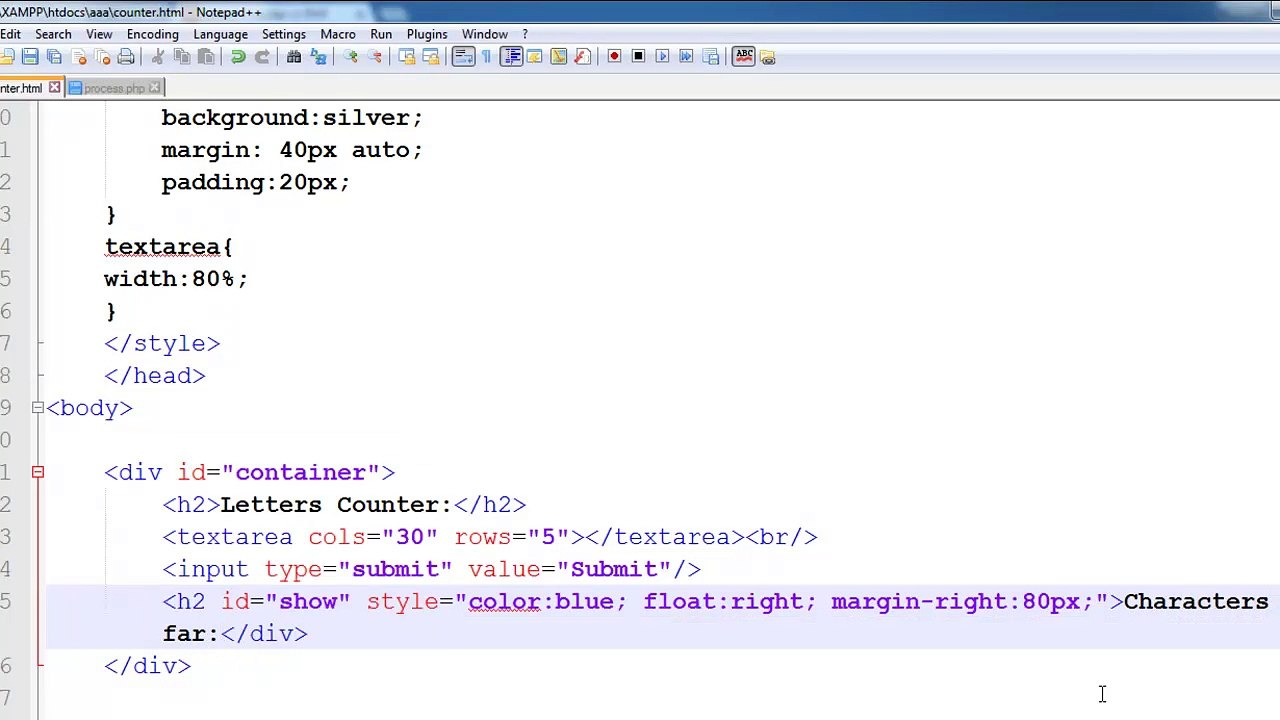The image size is (1280, 720).
Task: Click the '</head>' closing tag
Action: coord(155,376)
